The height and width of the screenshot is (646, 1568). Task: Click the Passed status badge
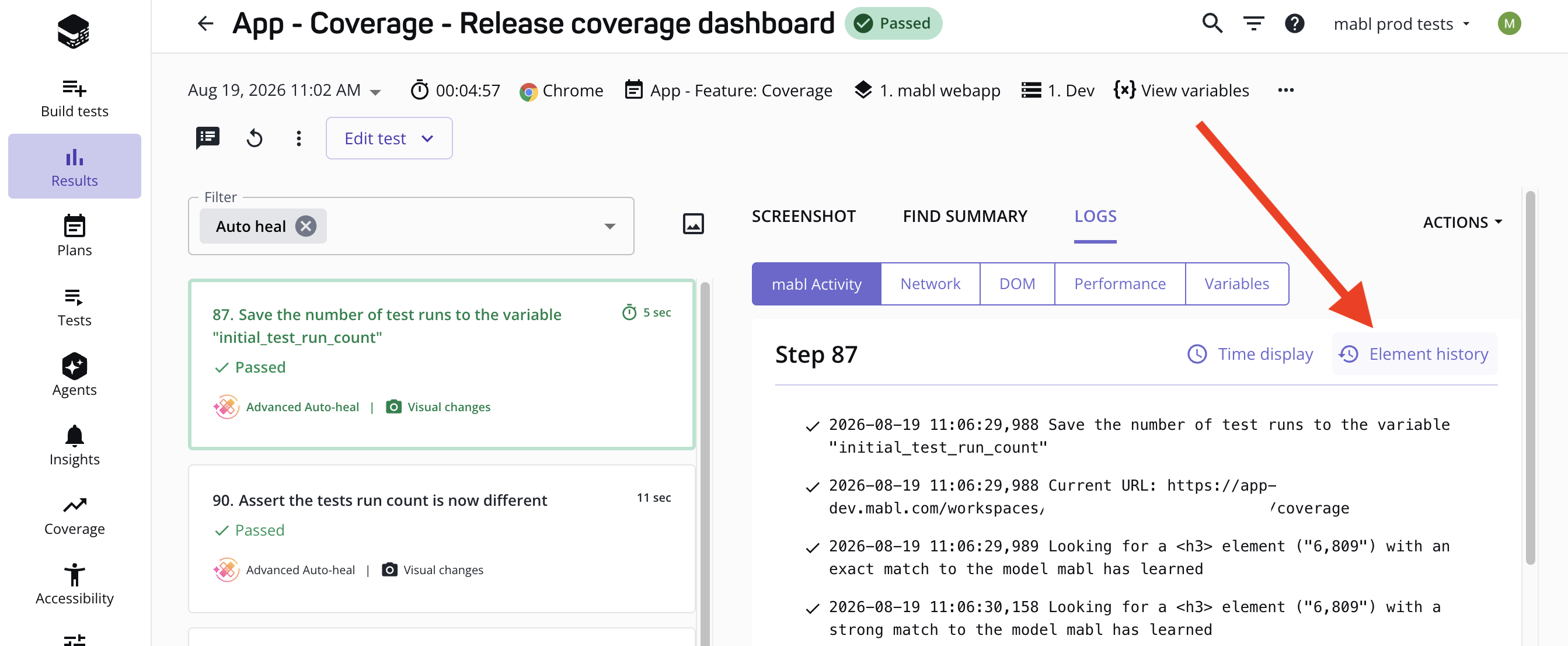(893, 24)
